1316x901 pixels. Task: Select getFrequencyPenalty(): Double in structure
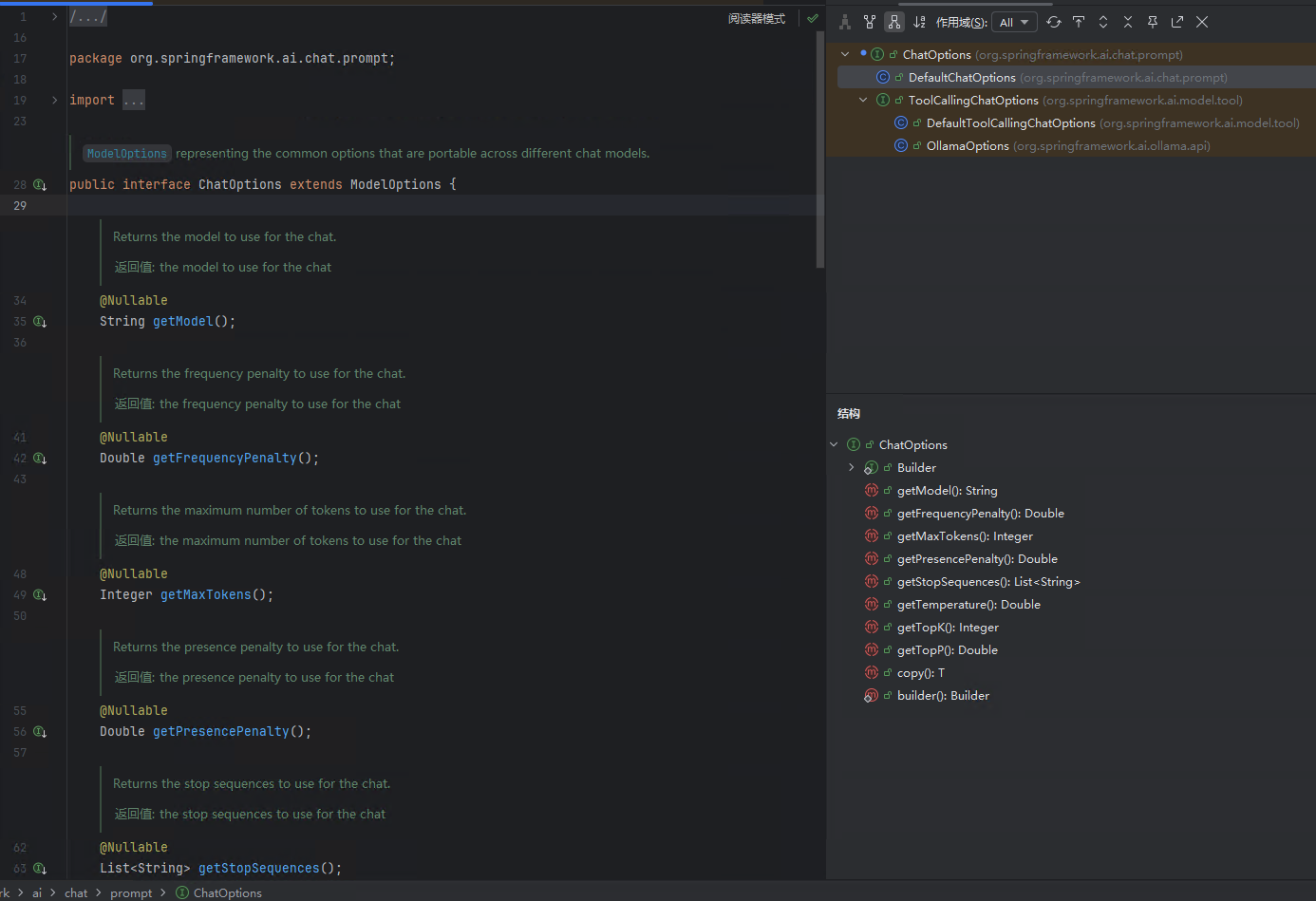point(980,513)
